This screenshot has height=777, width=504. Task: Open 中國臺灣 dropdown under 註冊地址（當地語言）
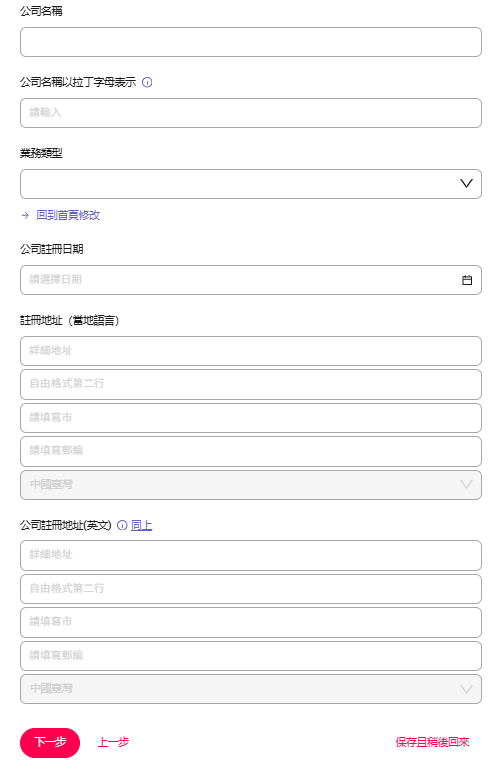(251, 485)
